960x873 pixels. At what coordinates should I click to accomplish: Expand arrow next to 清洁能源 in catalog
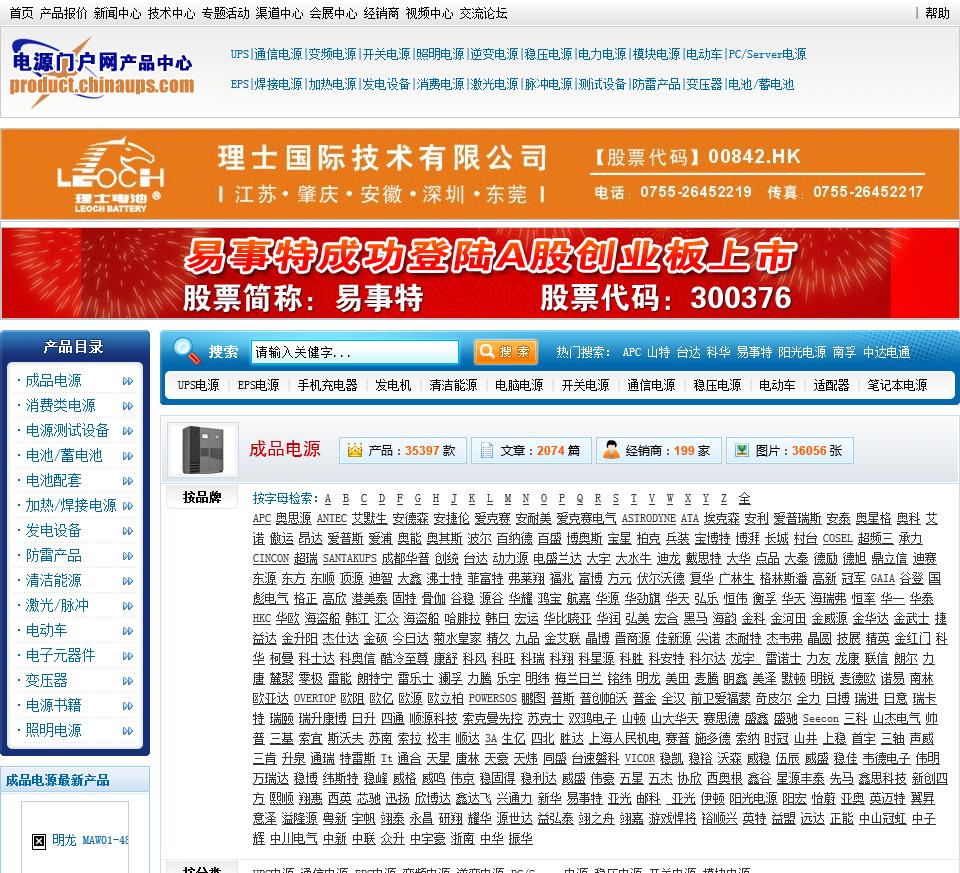click(128, 581)
